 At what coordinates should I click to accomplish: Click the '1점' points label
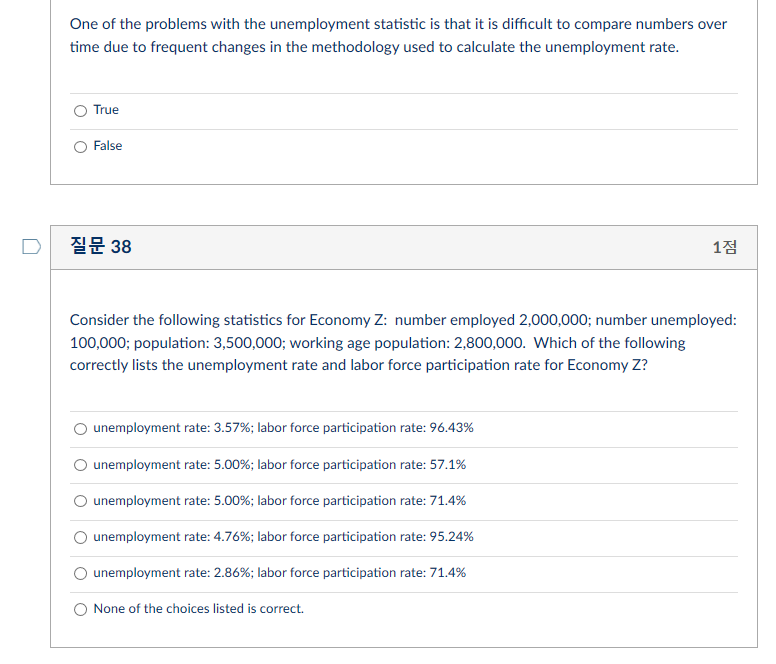pos(724,247)
